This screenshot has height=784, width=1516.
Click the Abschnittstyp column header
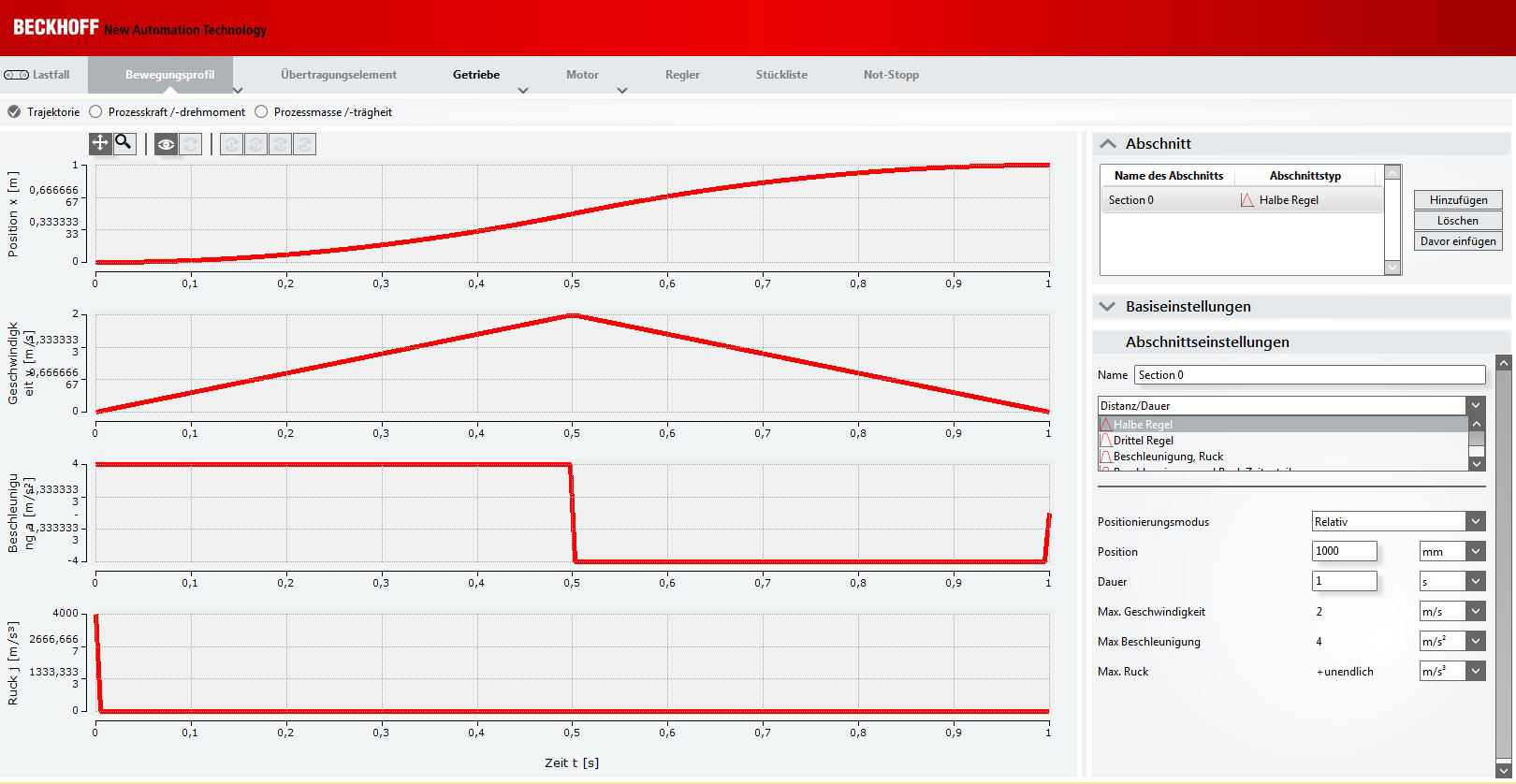pos(1305,176)
